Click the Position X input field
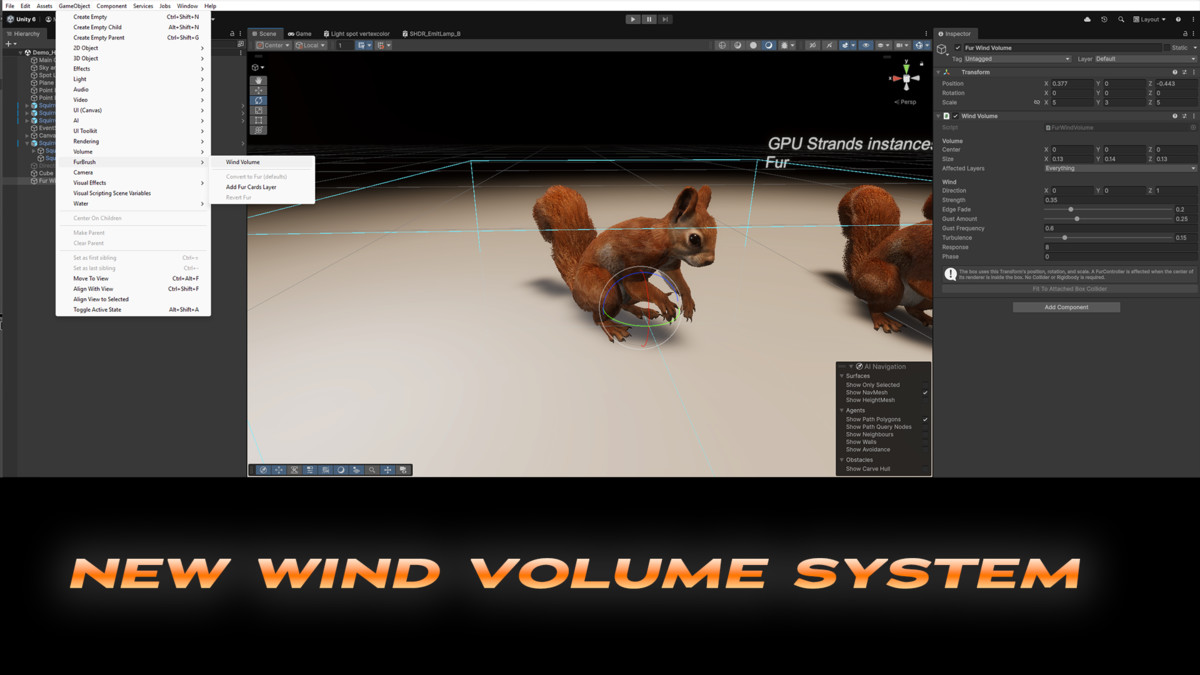This screenshot has height=675, width=1200. click(x=1072, y=84)
